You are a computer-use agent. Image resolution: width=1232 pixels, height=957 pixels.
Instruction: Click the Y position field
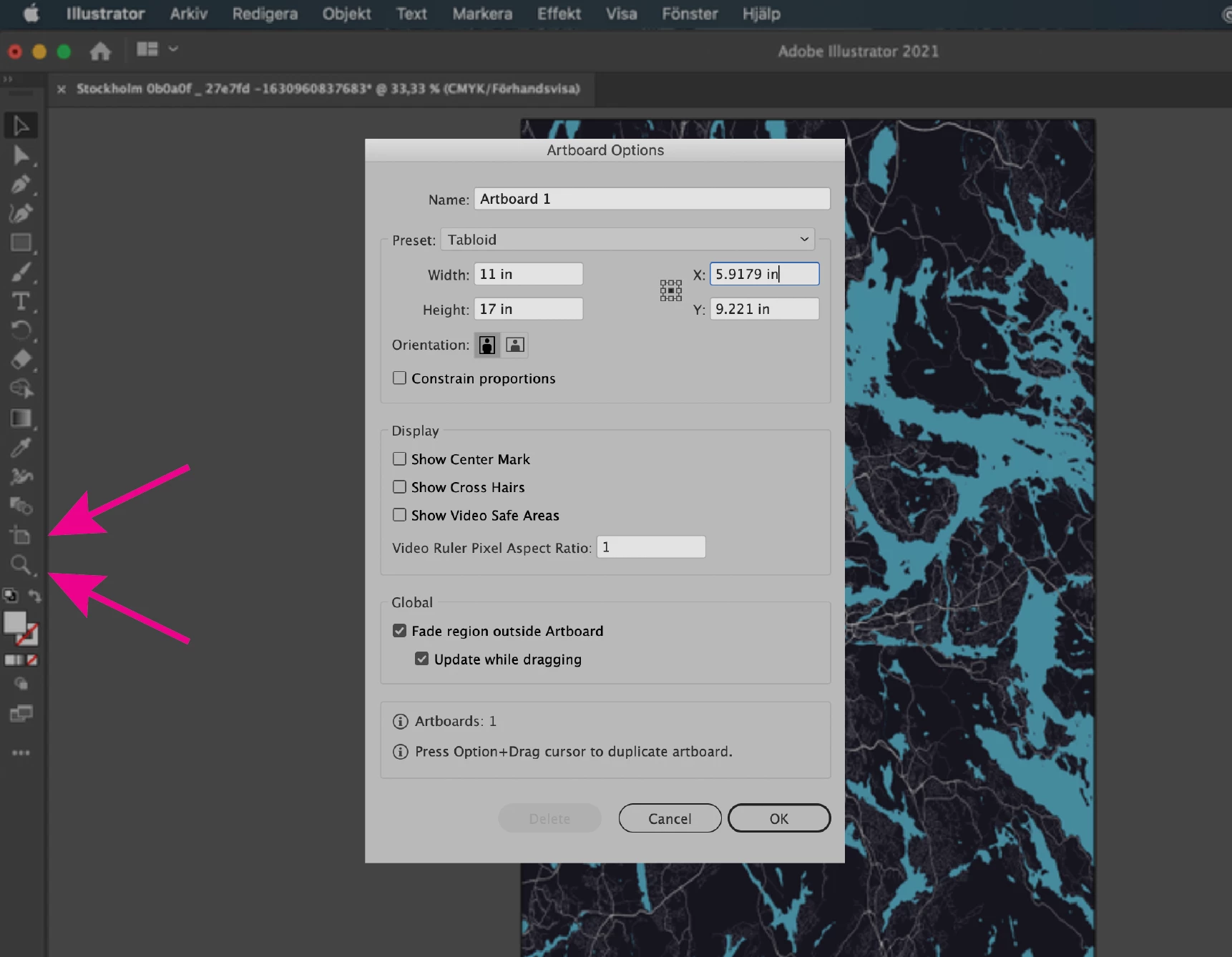(x=764, y=309)
